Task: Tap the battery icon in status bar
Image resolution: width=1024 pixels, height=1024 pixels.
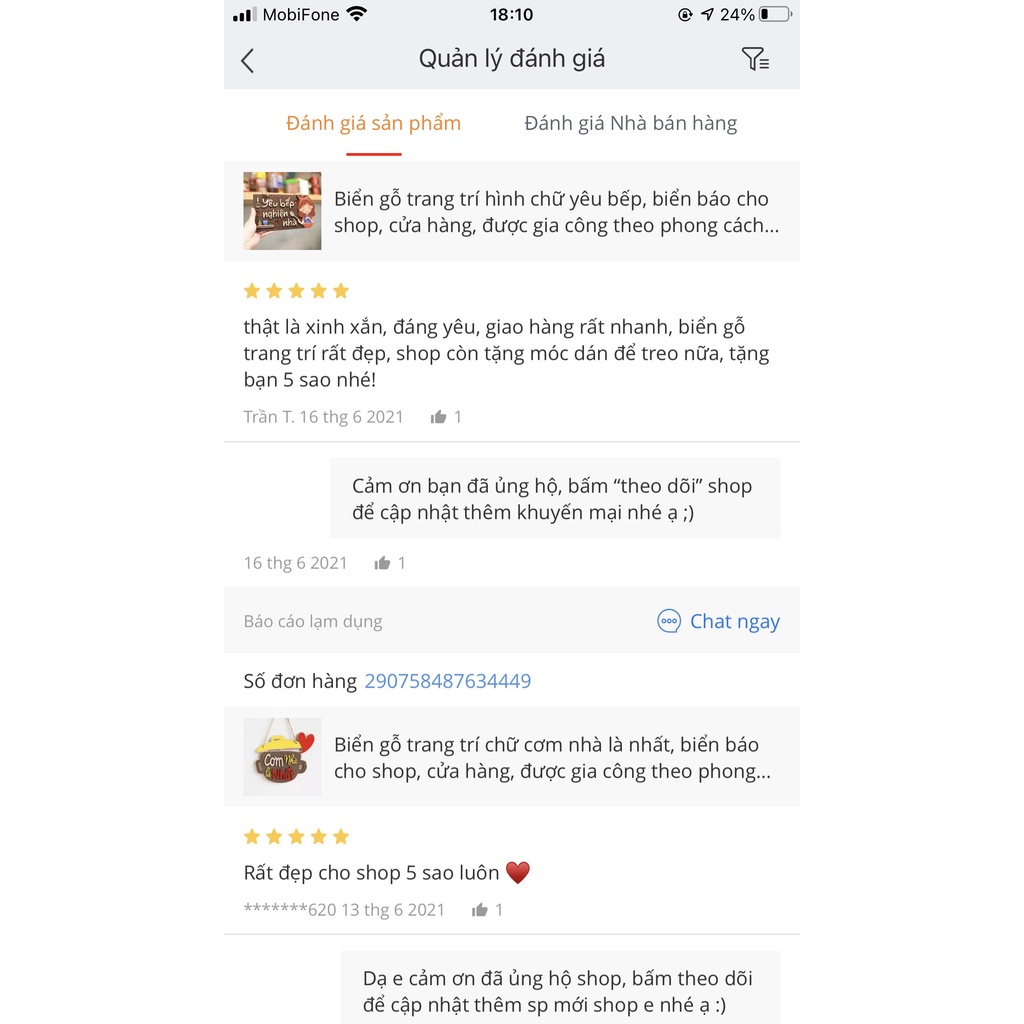Action: pos(775,15)
